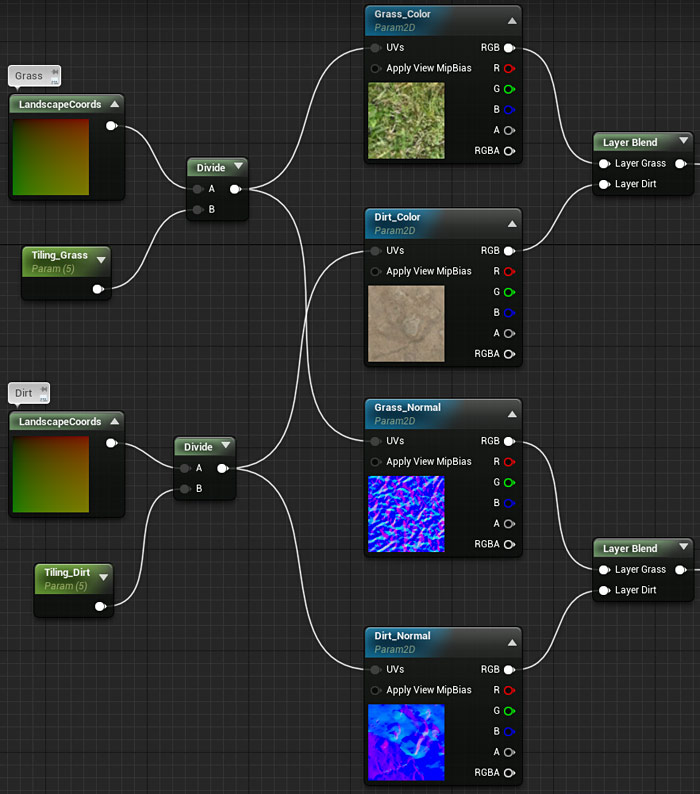Click the Grass_Normal RGBA output pin
Image resolution: width=700 pixels, height=794 pixels.
coord(509,545)
